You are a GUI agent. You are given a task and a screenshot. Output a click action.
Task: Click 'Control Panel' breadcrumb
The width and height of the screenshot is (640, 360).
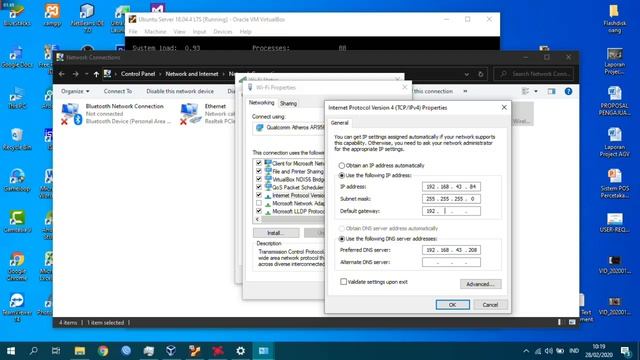138,74
